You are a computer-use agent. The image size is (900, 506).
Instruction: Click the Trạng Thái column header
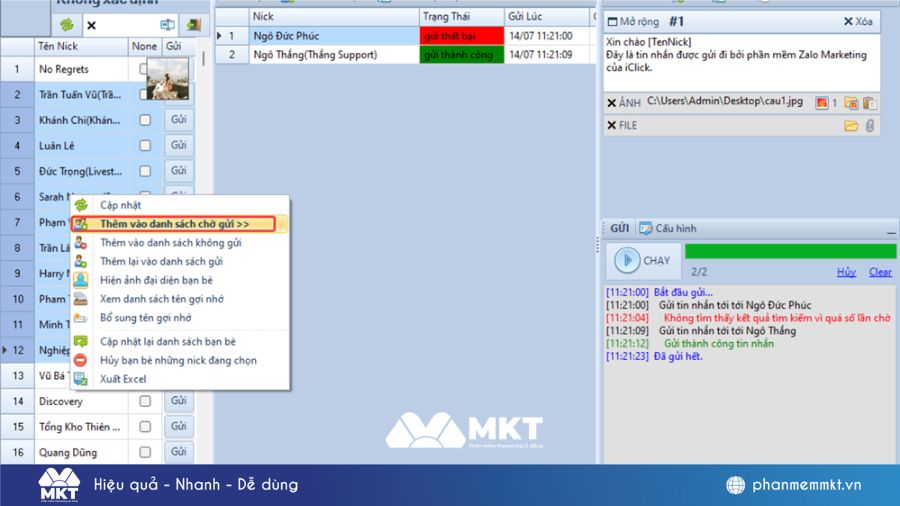point(461,17)
